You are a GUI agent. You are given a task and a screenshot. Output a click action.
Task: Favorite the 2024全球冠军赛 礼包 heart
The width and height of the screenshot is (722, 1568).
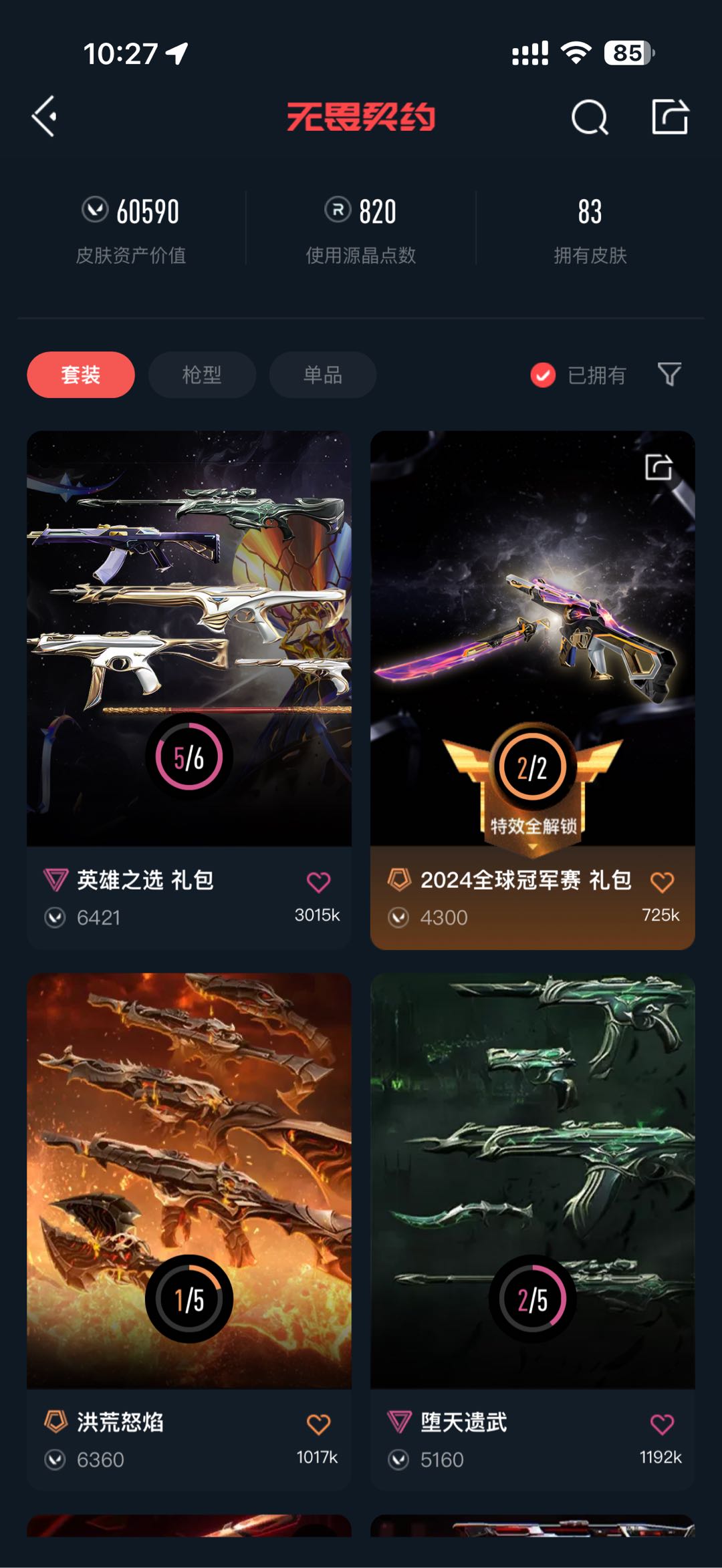coord(662,882)
